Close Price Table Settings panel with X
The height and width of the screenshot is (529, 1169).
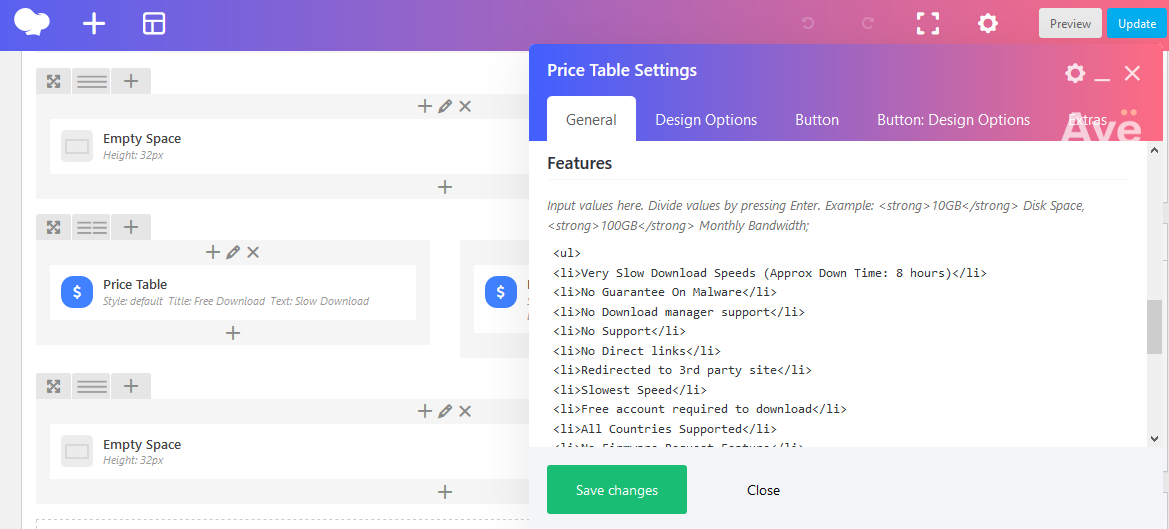click(x=1132, y=73)
